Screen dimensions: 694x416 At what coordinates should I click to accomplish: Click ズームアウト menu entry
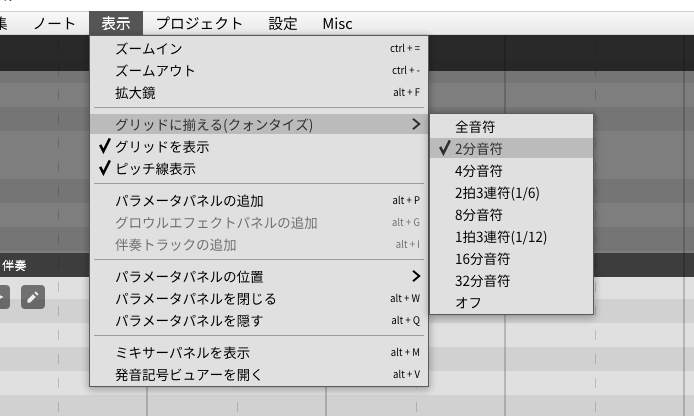(x=155, y=71)
